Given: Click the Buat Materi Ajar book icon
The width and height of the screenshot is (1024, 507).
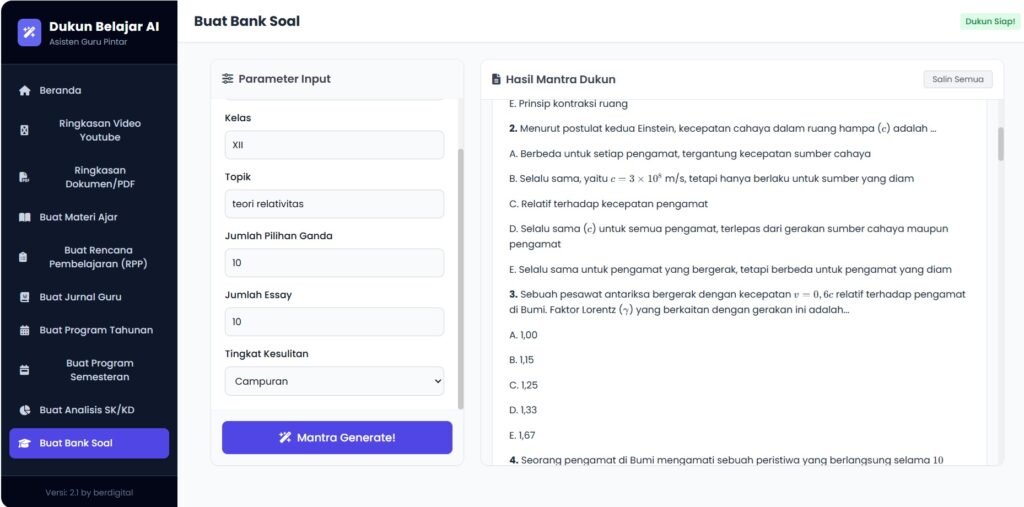Looking at the screenshot, I should click(x=25, y=217).
